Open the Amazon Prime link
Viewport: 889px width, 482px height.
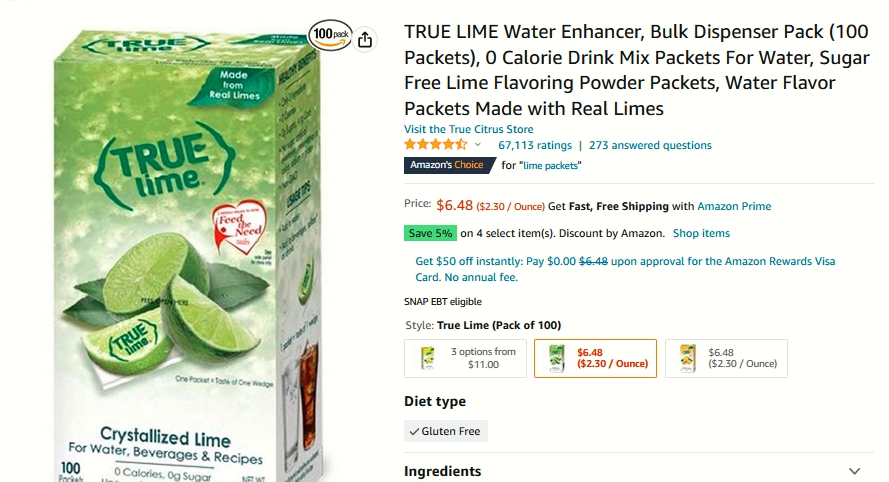coord(734,206)
